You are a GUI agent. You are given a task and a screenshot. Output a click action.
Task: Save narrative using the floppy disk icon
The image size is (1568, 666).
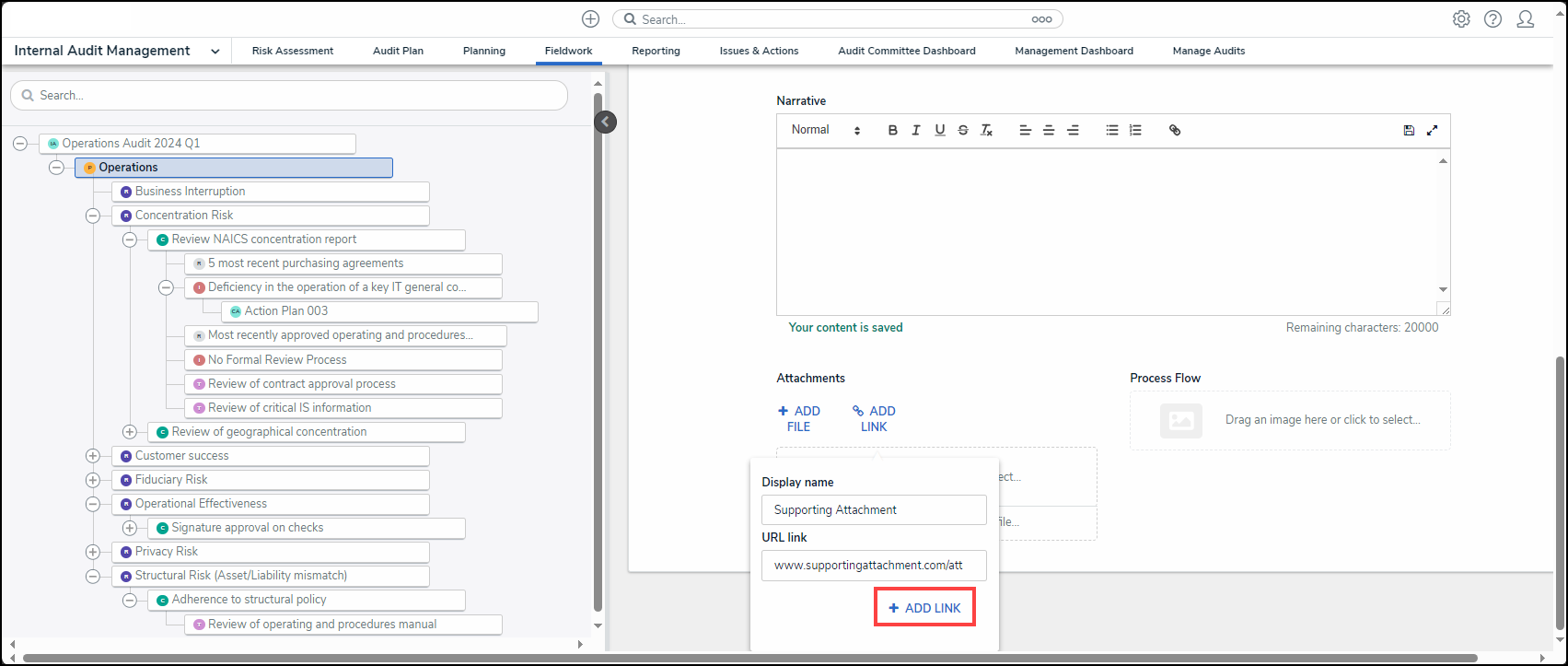tap(1409, 131)
